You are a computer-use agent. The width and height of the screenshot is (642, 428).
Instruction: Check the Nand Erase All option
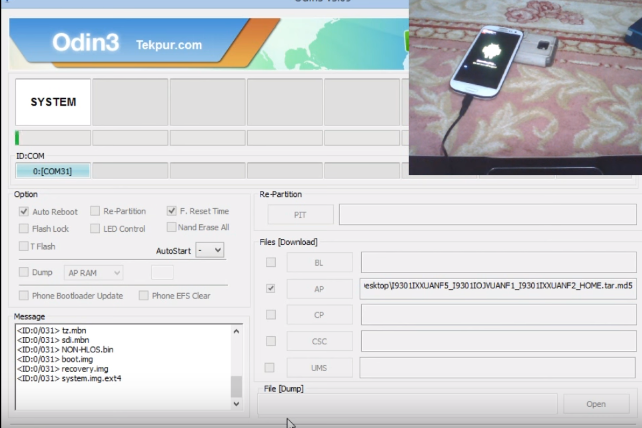172,227
